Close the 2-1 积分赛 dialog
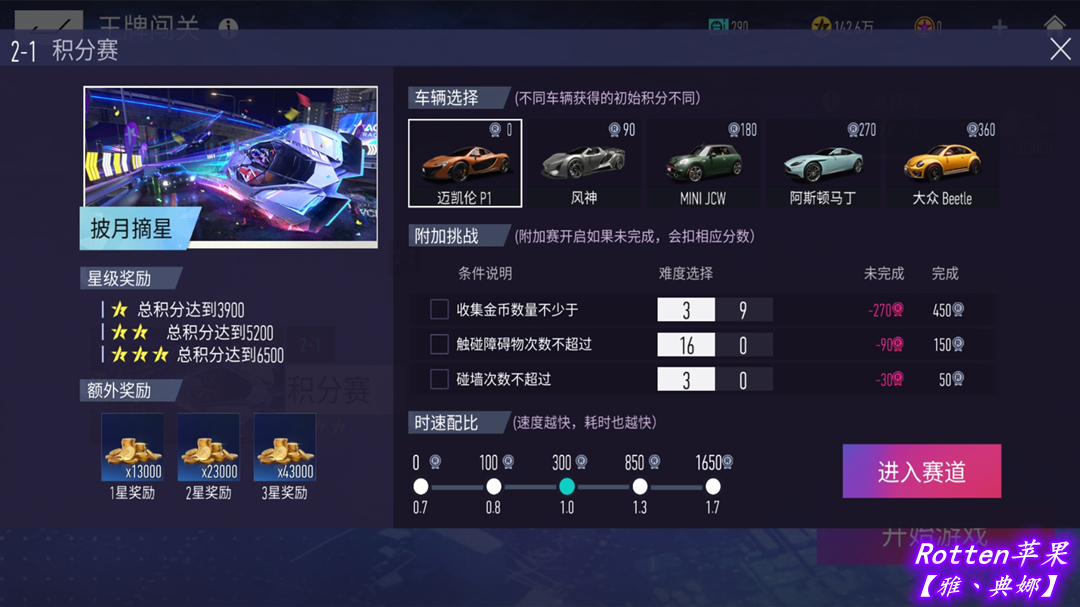Image resolution: width=1080 pixels, height=607 pixels. (1060, 49)
